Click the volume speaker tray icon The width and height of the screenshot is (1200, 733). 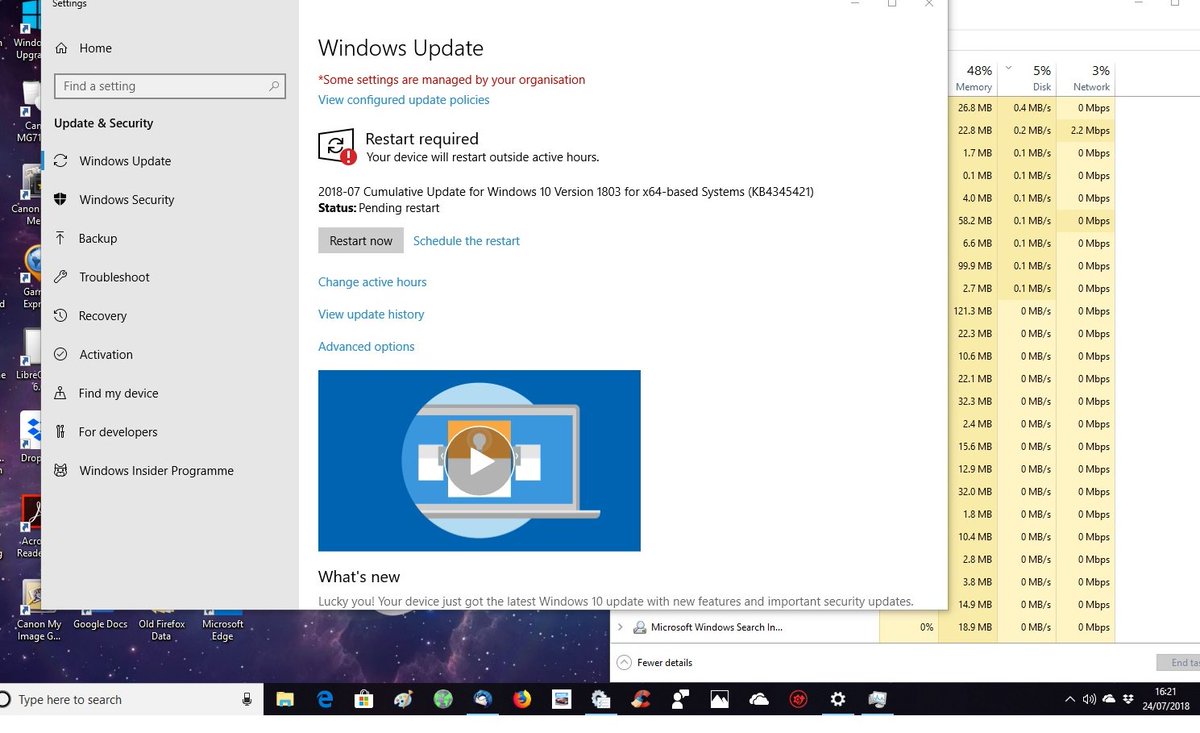[1090, 699]
